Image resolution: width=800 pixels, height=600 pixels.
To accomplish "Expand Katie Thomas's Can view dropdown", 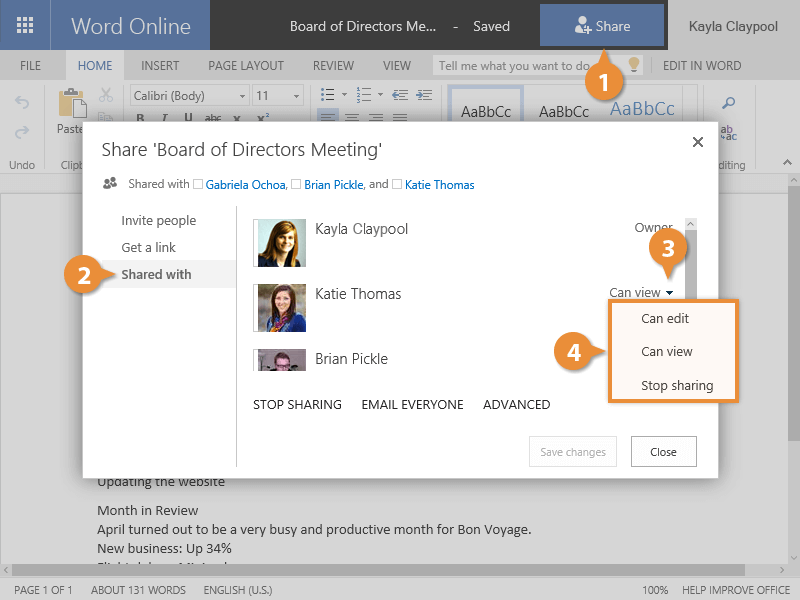I will pos(641,293).
